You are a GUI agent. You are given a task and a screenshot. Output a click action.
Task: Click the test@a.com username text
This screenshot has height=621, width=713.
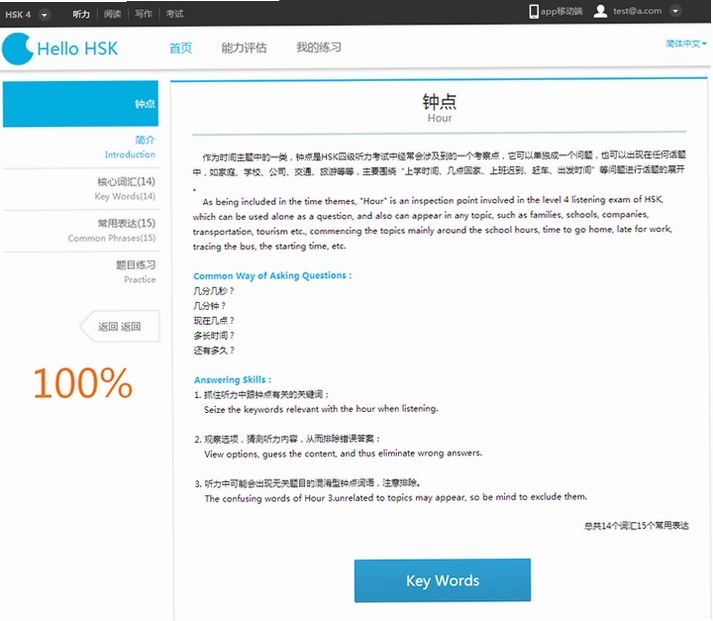coord(637,11)
